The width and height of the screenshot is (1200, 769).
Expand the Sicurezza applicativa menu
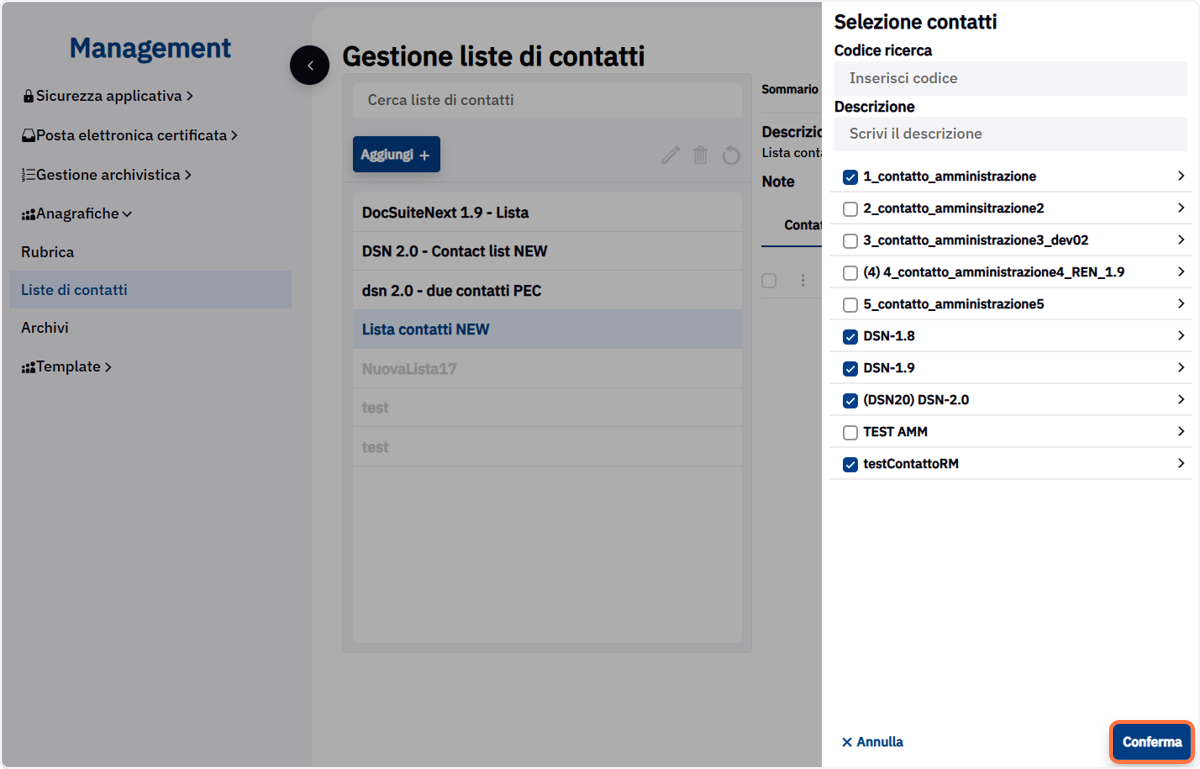(108, 96)
